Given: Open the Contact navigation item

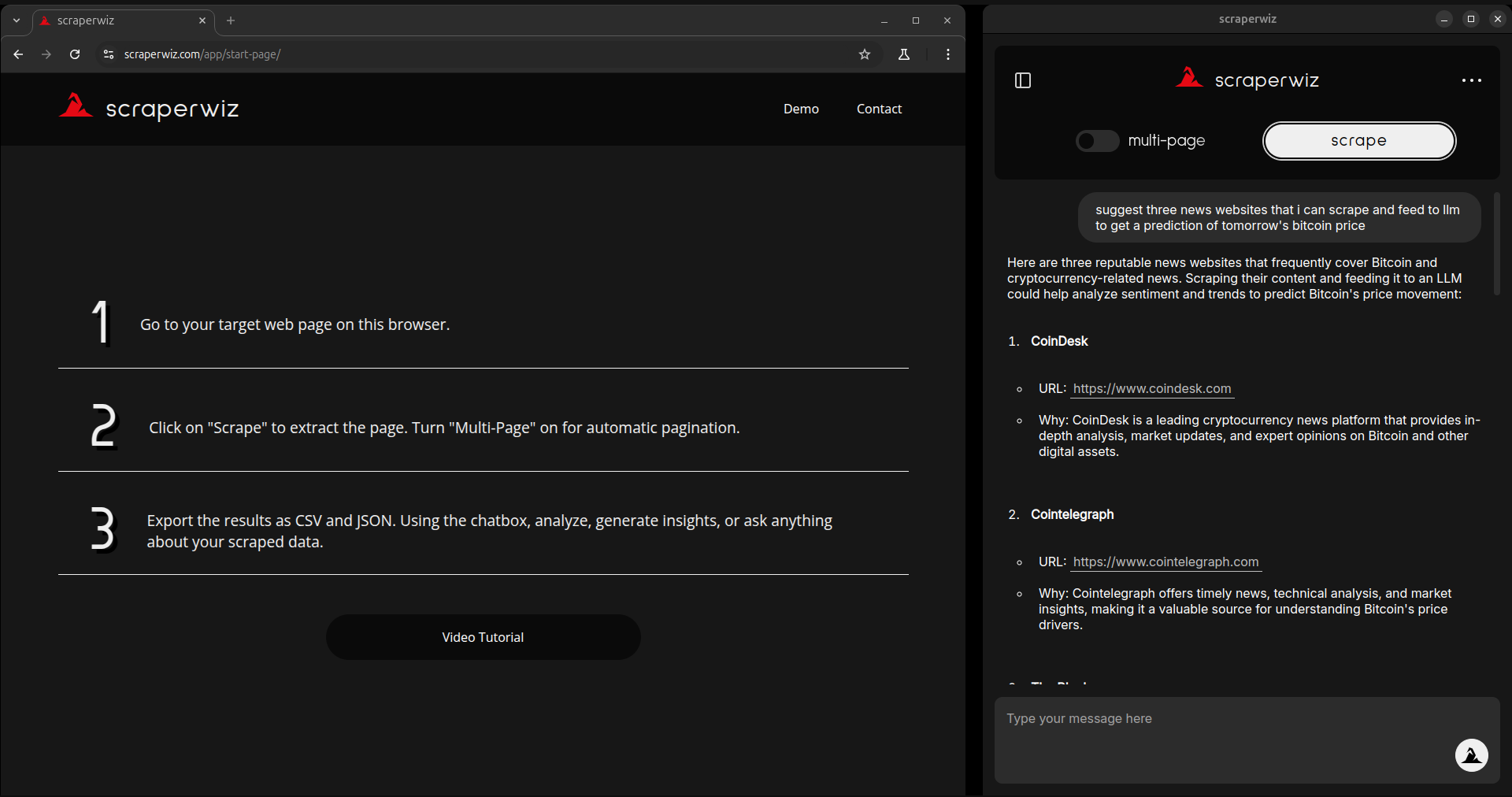Looking at the screenshot, I should point(879,109).
